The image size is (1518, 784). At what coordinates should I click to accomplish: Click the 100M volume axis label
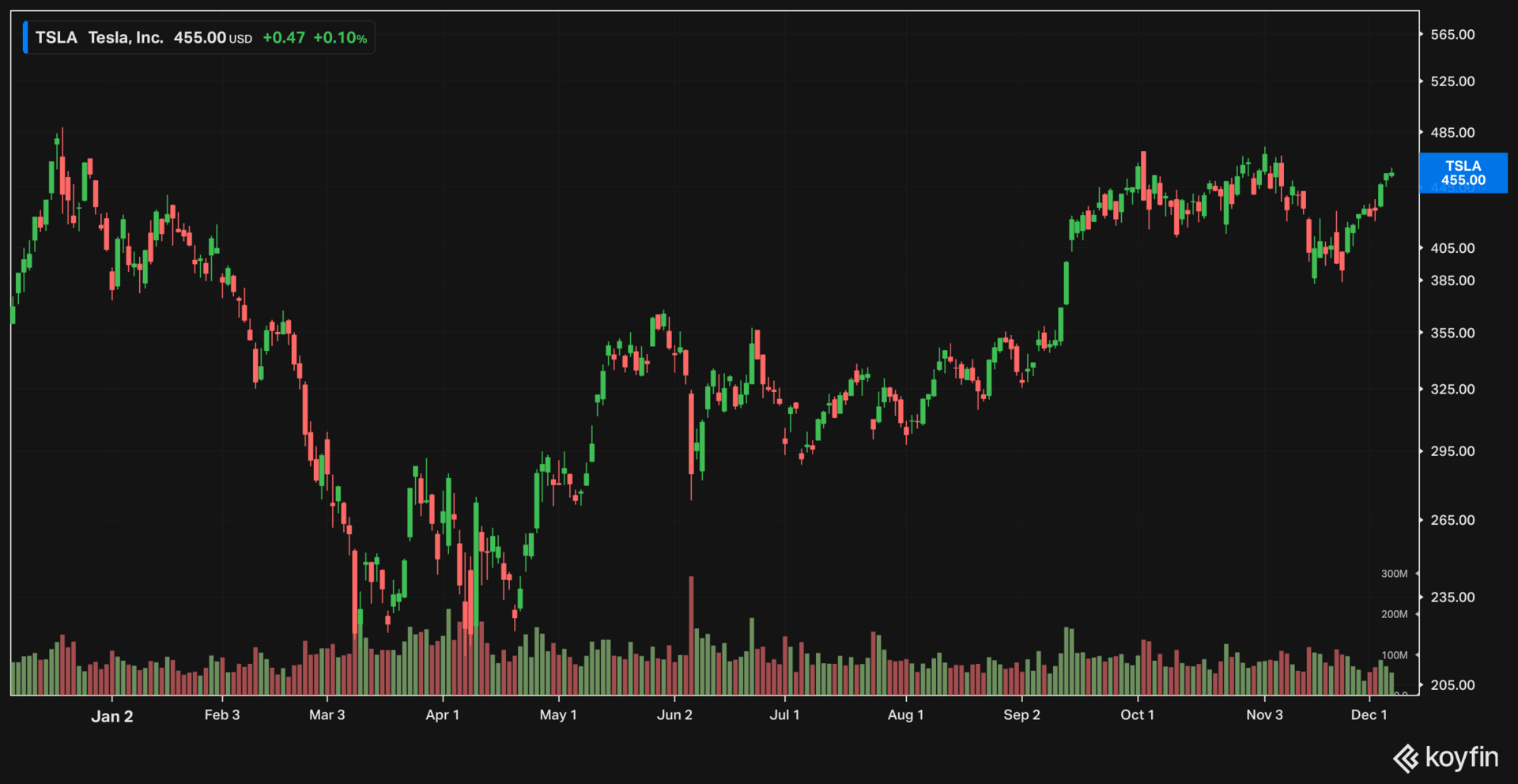tap(1394, 655)
